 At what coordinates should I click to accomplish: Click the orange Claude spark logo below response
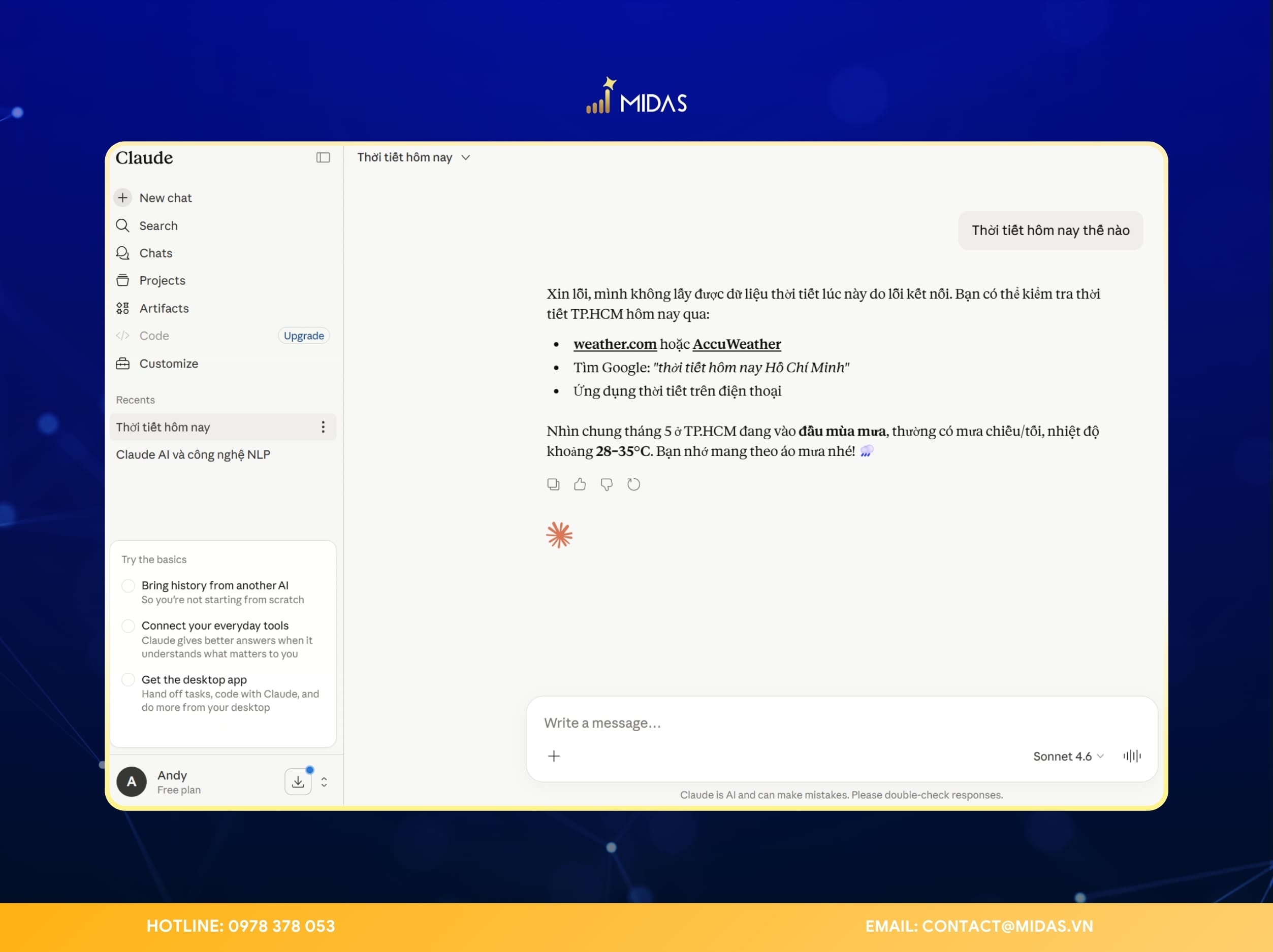[559, 535]
